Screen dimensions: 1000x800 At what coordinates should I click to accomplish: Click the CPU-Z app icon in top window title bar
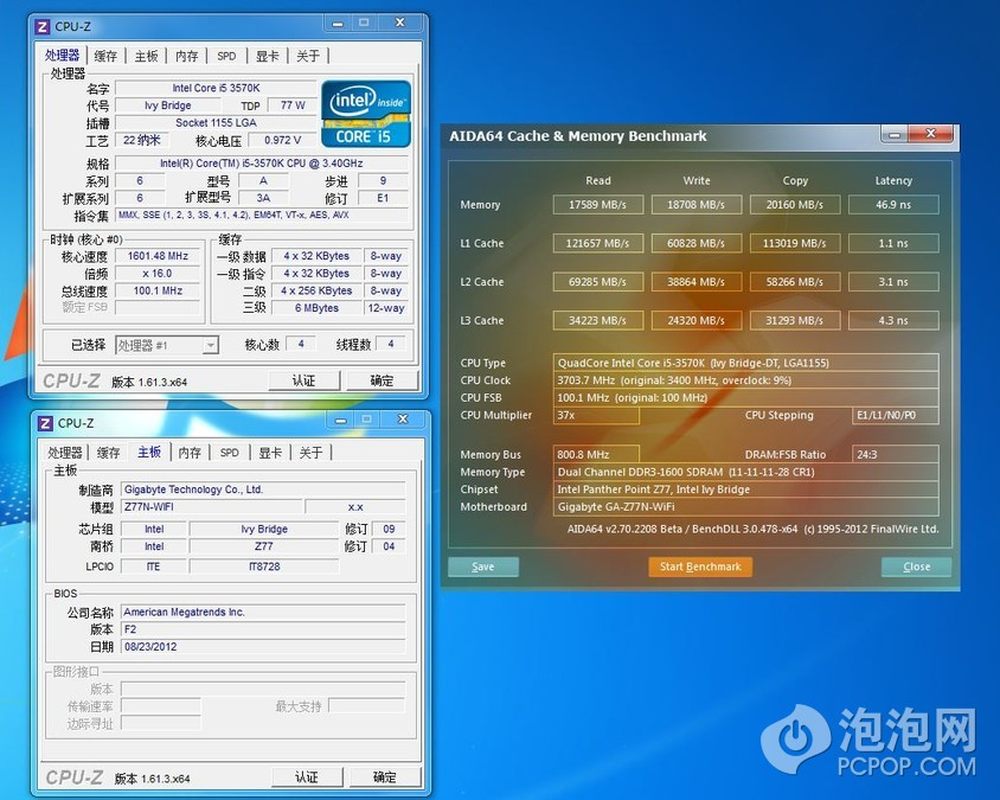[43, 27]
